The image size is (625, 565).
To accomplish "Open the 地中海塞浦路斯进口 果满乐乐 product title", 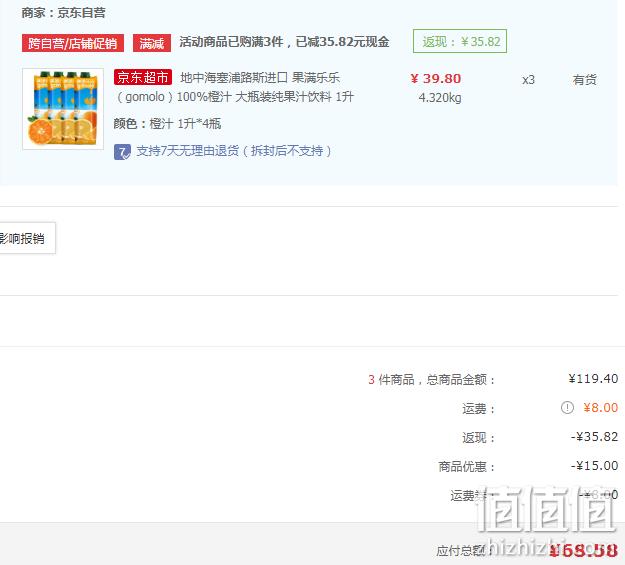I will (x=234, y=87).
